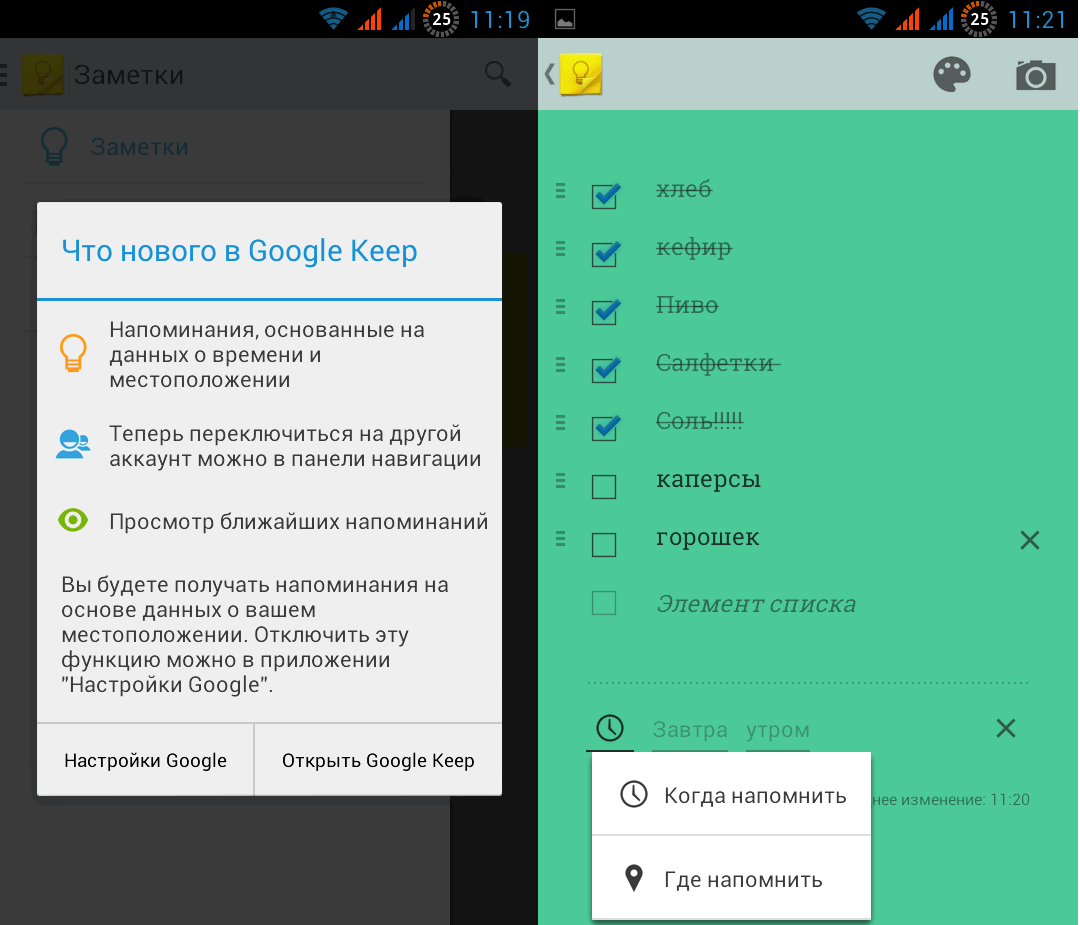Viewport: 1080px width, 925px height.
Task: Uncheck the Соль!!!!! checkbox
Action: point(605,428)
